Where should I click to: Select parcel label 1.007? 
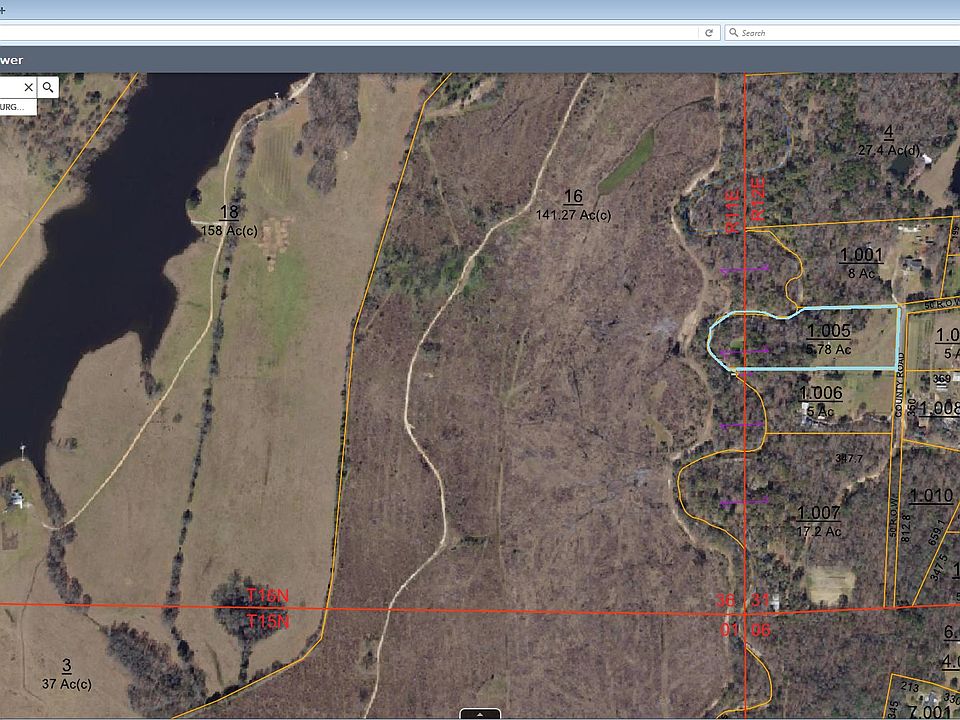click(818, 513)
